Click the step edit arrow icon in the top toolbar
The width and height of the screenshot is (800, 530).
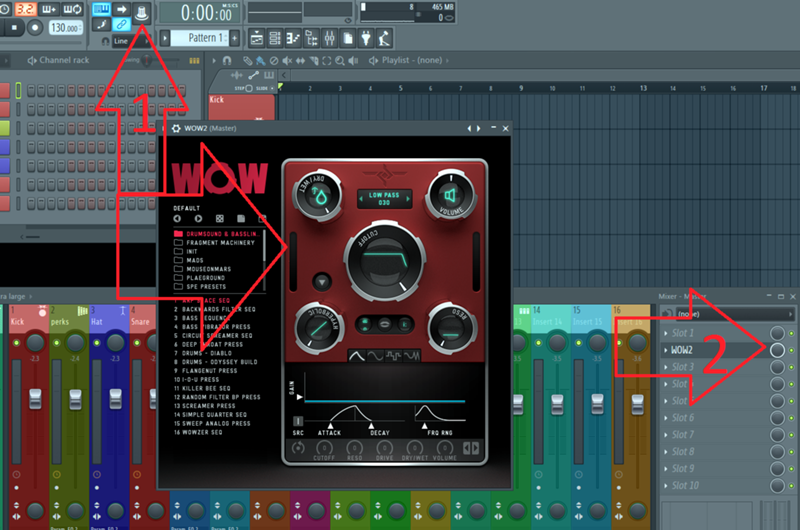[x=121, y=9]
